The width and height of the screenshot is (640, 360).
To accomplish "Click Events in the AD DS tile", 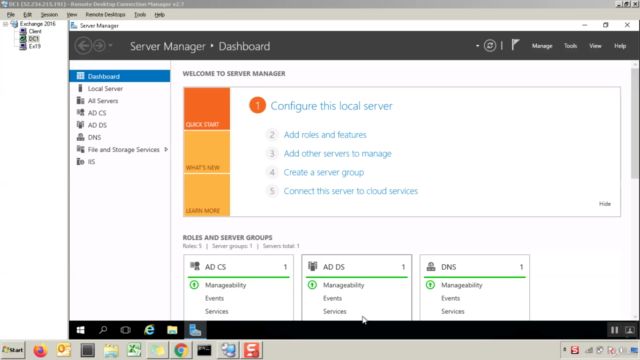I will click(332, 298).
